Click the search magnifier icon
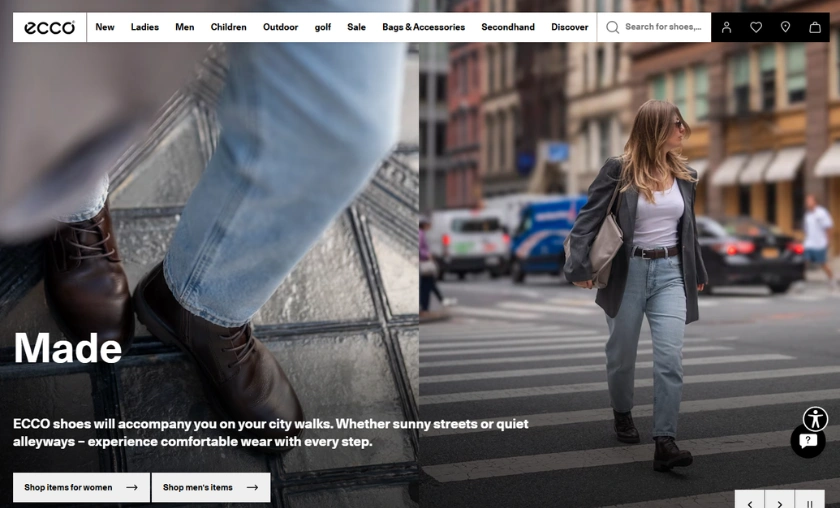Screen dimensions: 840x508 pos(612,27)
